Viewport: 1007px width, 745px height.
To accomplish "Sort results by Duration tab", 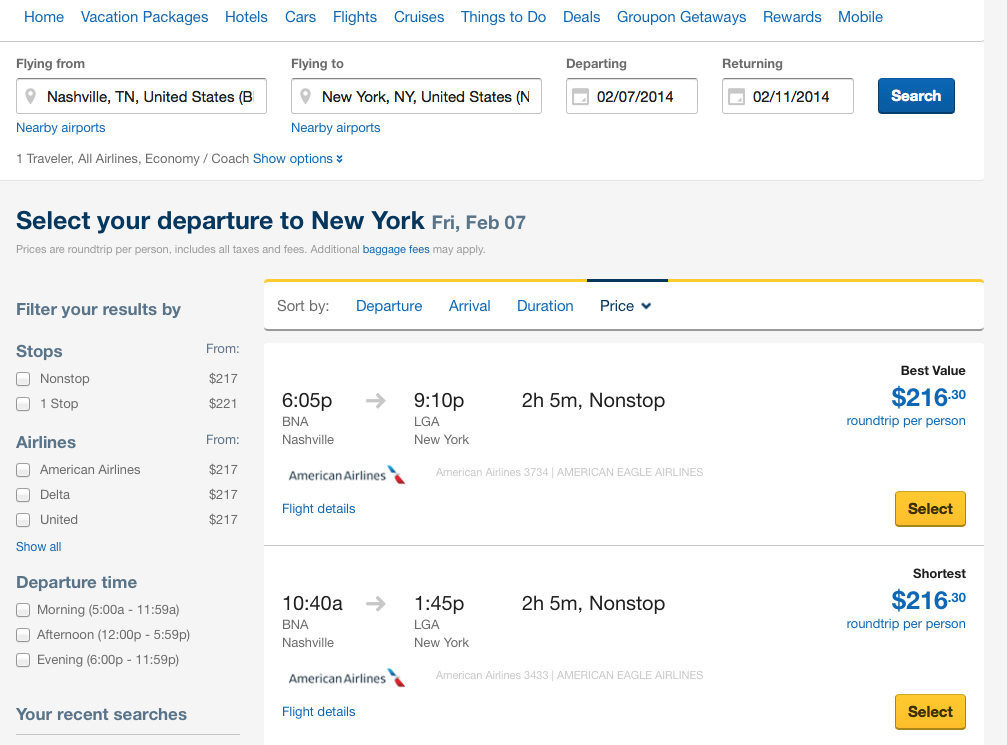I will (545, 306).
